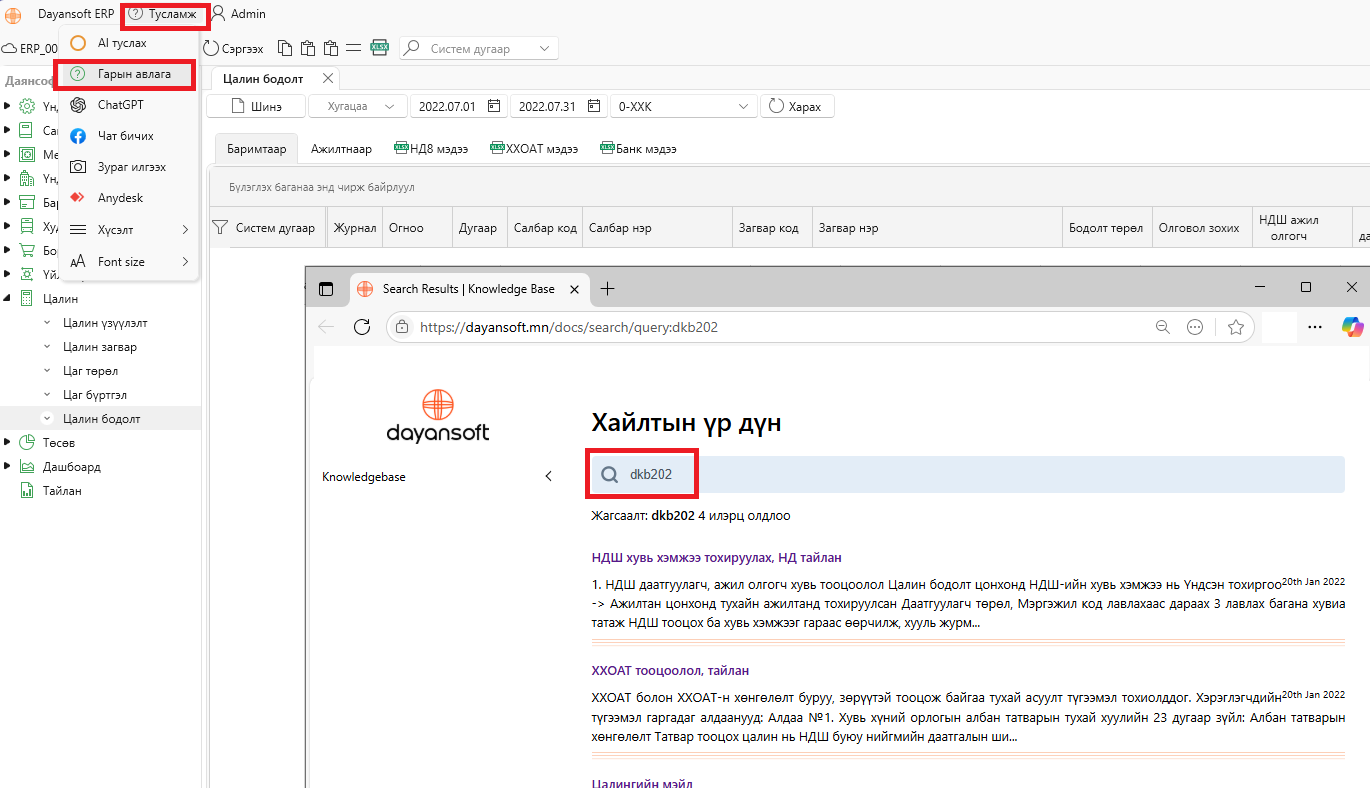Expand the Цалин tree node
The image size is (1370, 788).
[x=8, y=298]
